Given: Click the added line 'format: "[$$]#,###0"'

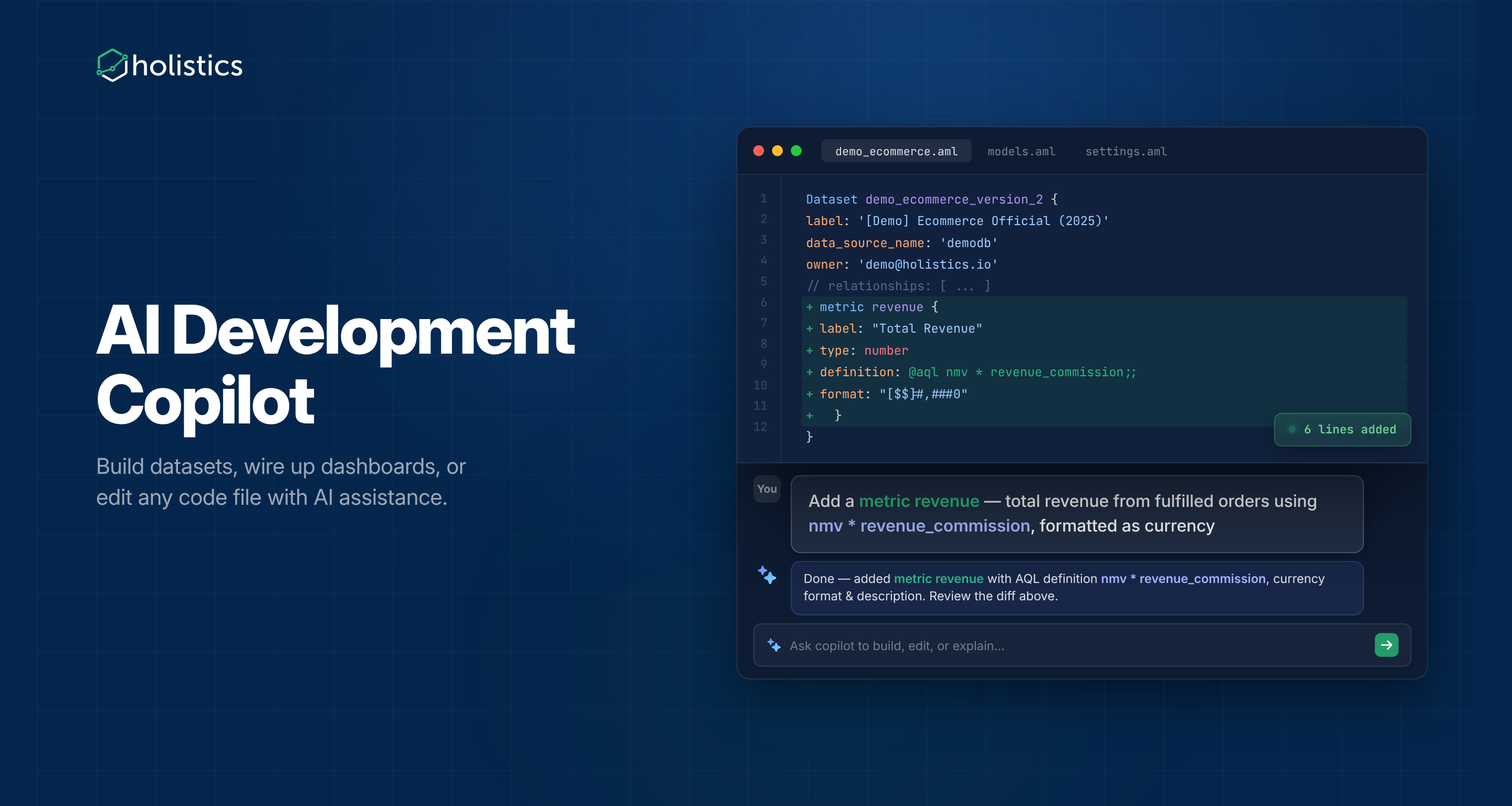Looking at the screenshot, I should tap(1104, 394).
